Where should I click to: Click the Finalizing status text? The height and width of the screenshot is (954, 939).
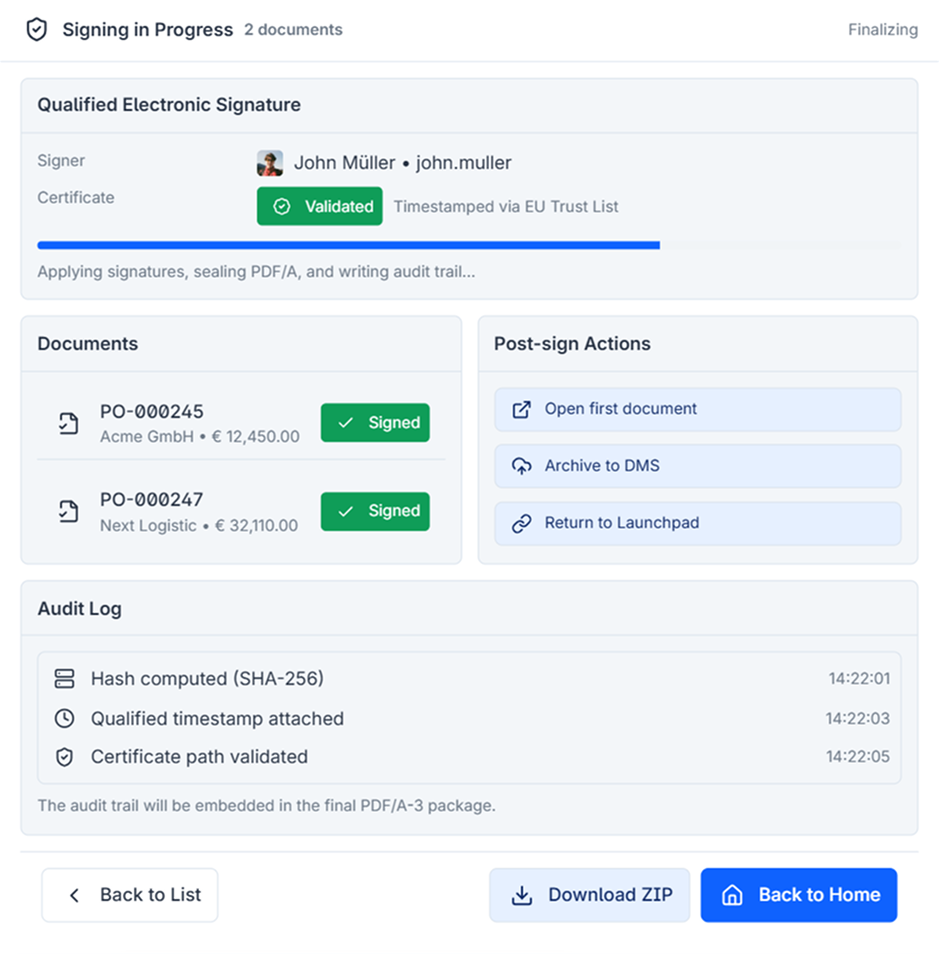(x=882, y=30)
